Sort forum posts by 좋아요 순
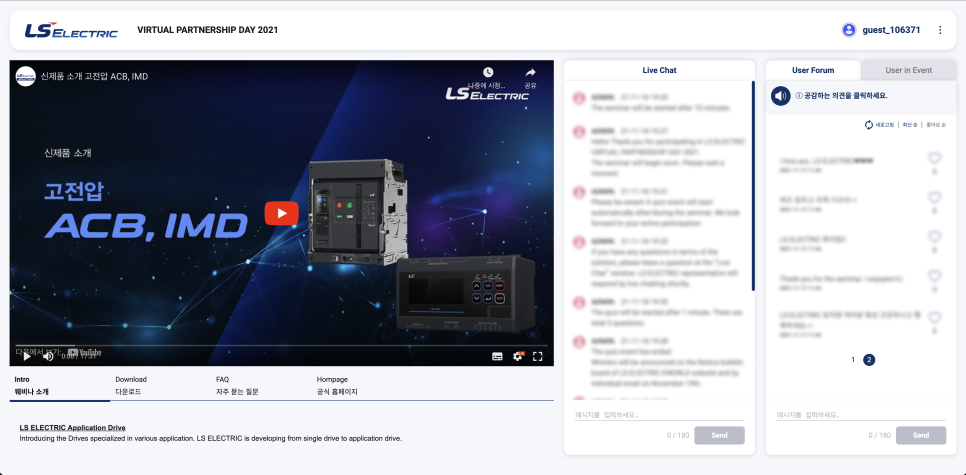The width and height of the screenshot is (966, 475). point(935,125)
